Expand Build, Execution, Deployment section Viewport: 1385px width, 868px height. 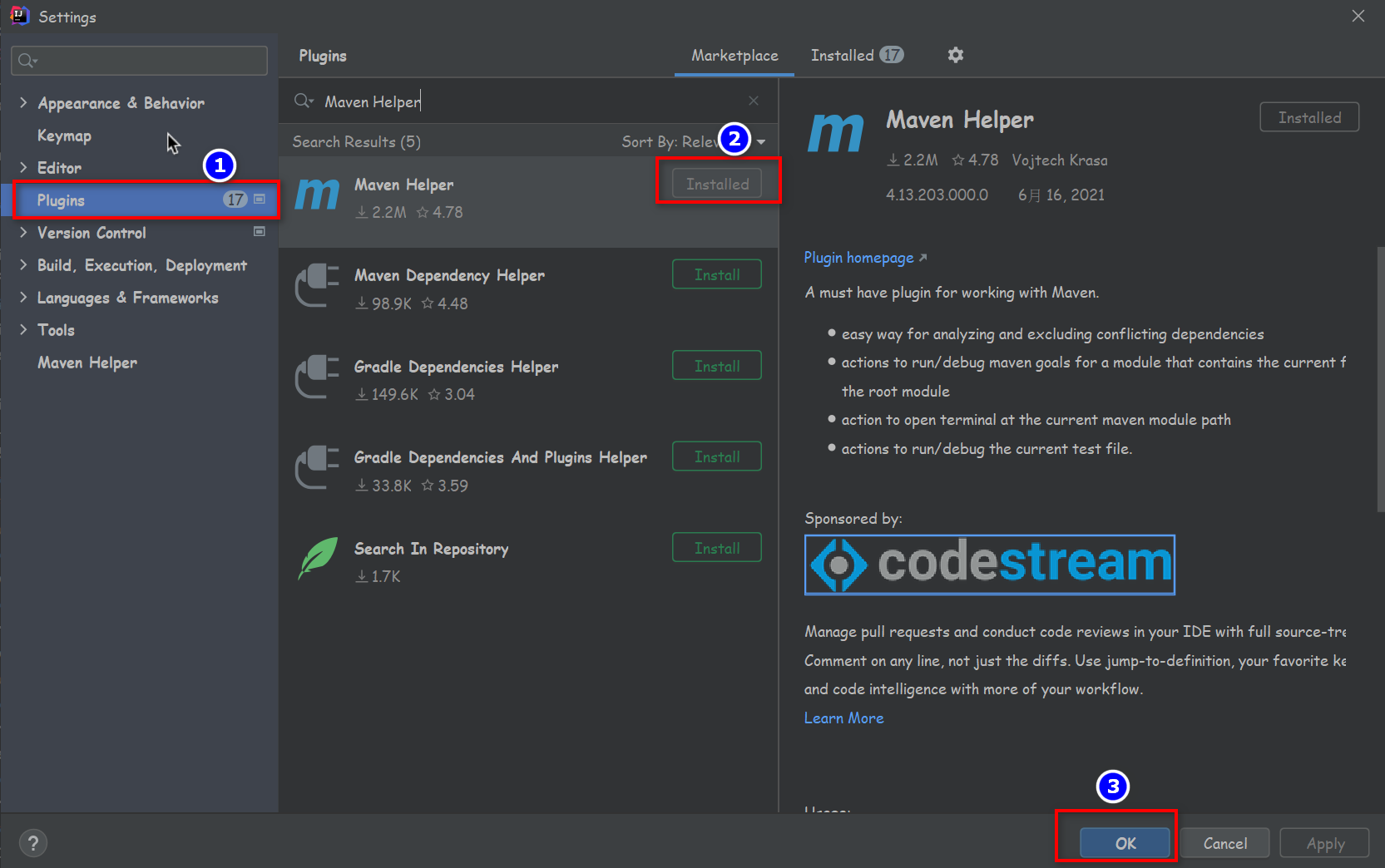coord(23,264)
